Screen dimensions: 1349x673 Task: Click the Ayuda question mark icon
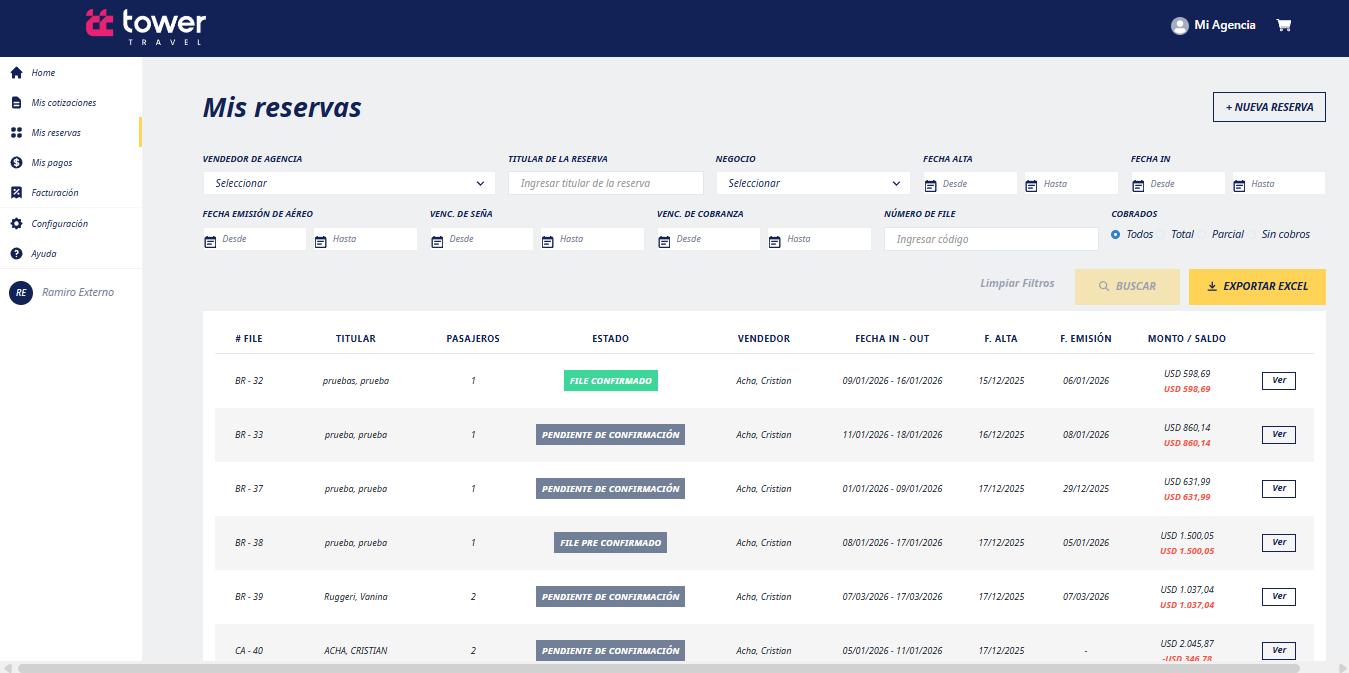[16, 254]
